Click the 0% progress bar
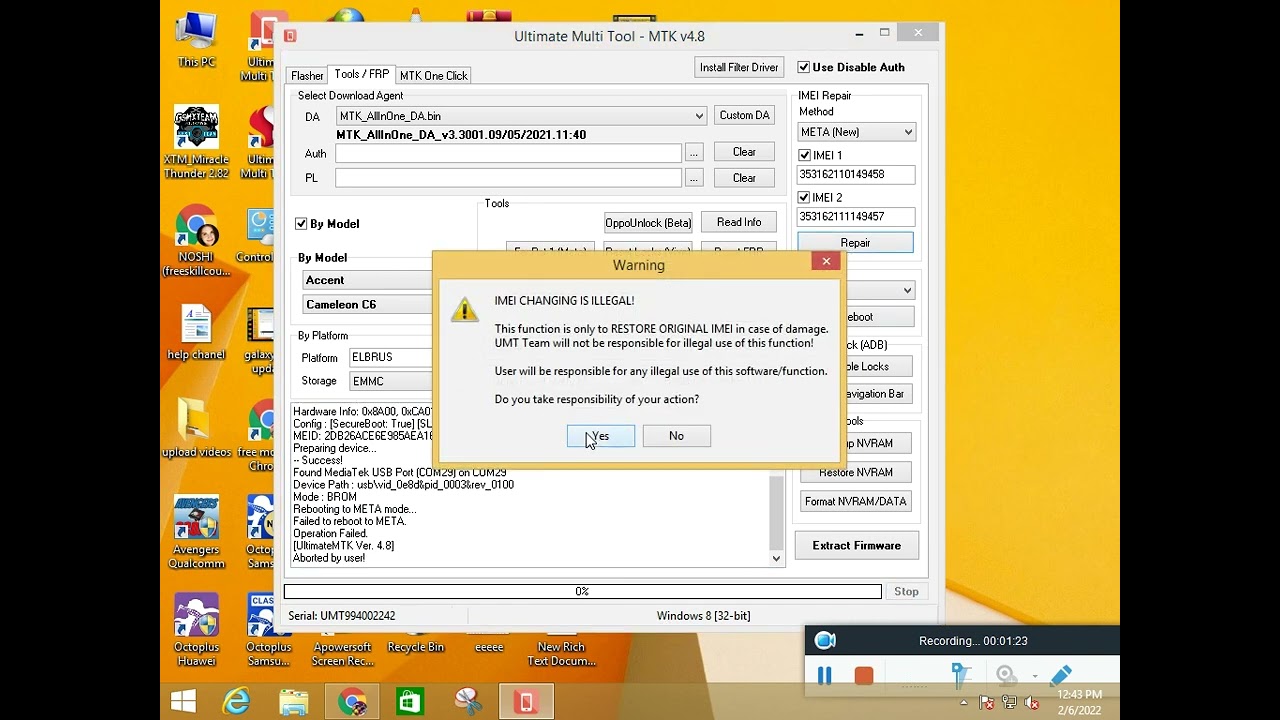The image size is (1280, 720). click(582, 592)
